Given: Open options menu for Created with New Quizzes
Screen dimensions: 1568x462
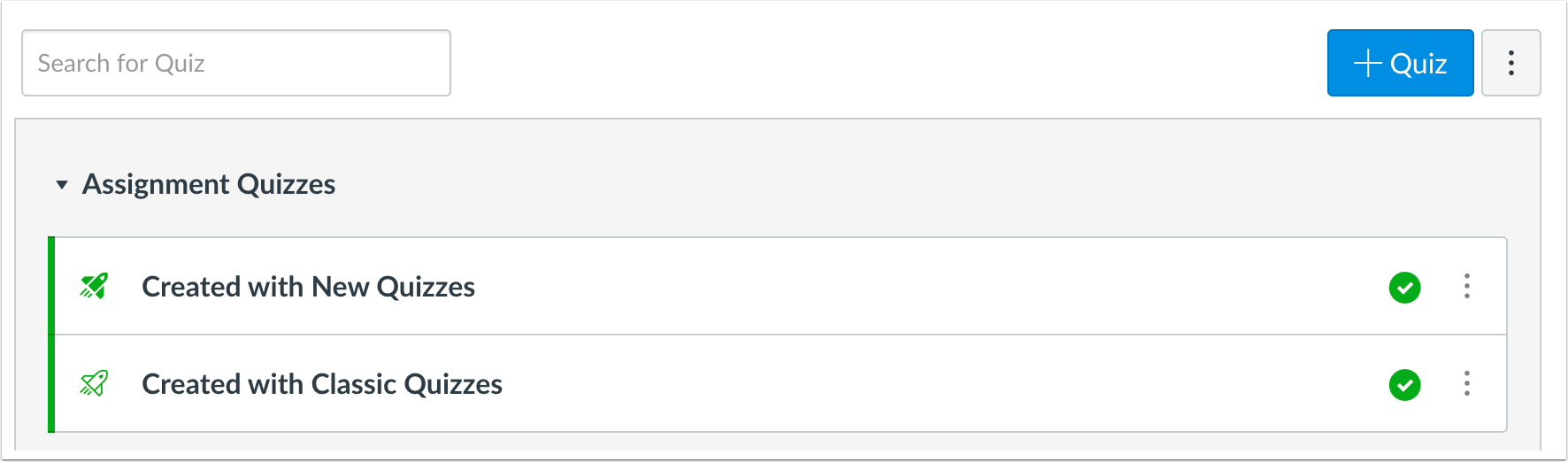Looking at the screenshot, I should point(1466,286).
